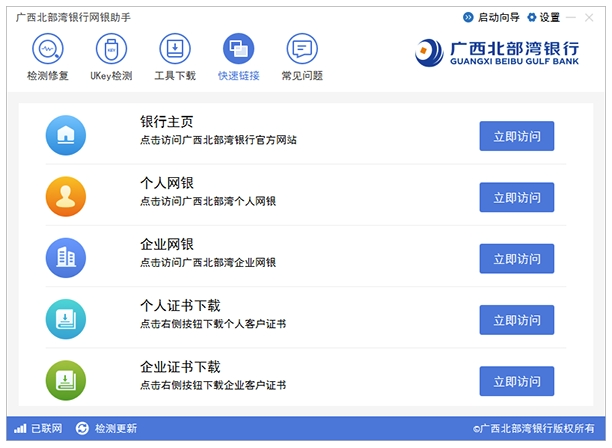Click the 已联网 status text

coord(46,428)
